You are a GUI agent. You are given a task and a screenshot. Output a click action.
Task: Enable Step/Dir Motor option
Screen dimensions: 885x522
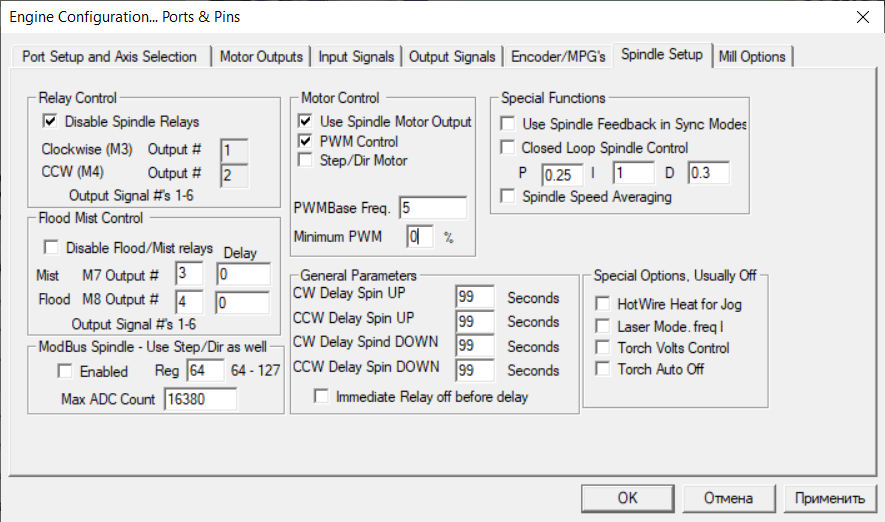tap(305, 160)
